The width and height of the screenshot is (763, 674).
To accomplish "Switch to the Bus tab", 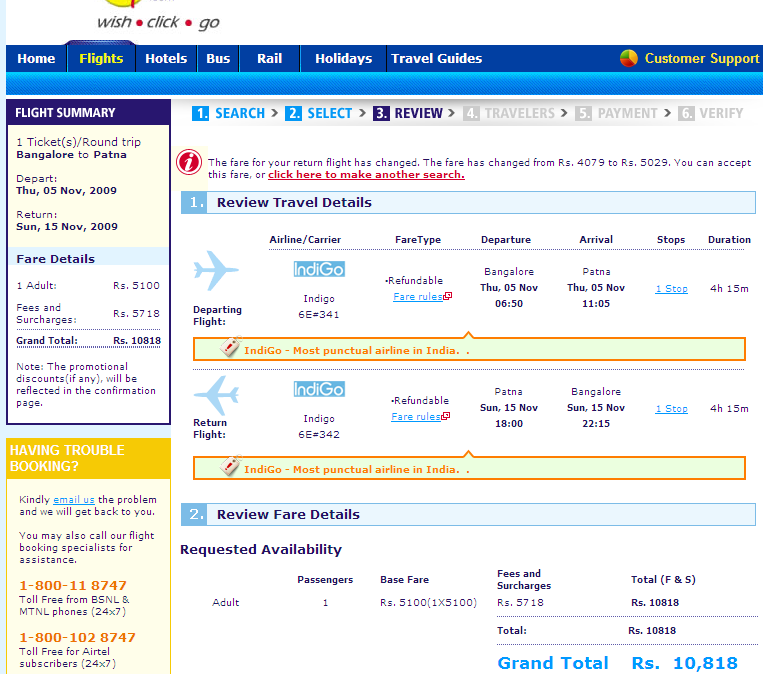I will 218,58.
